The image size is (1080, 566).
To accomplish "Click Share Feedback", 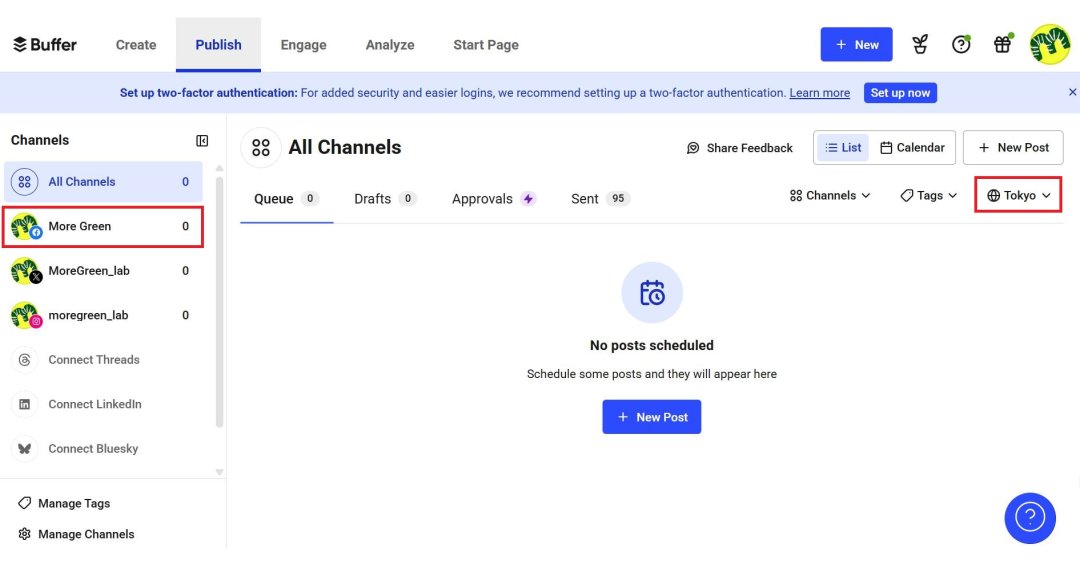I will point(740,148).
